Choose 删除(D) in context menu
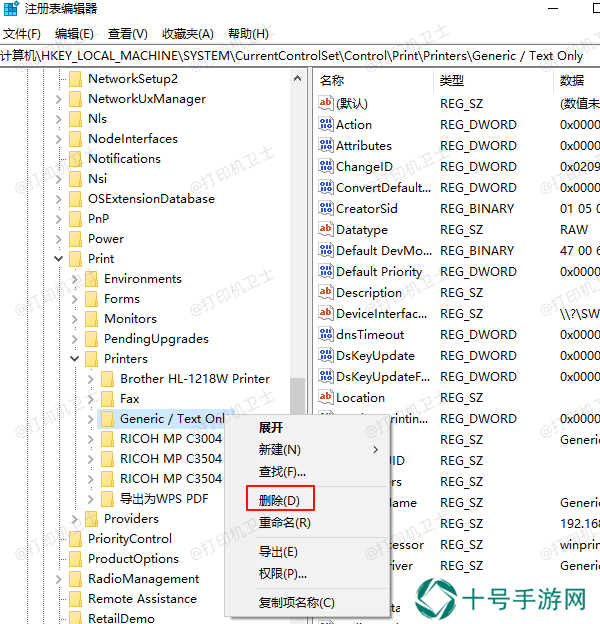The image size is (600, 624). (279, 500)
